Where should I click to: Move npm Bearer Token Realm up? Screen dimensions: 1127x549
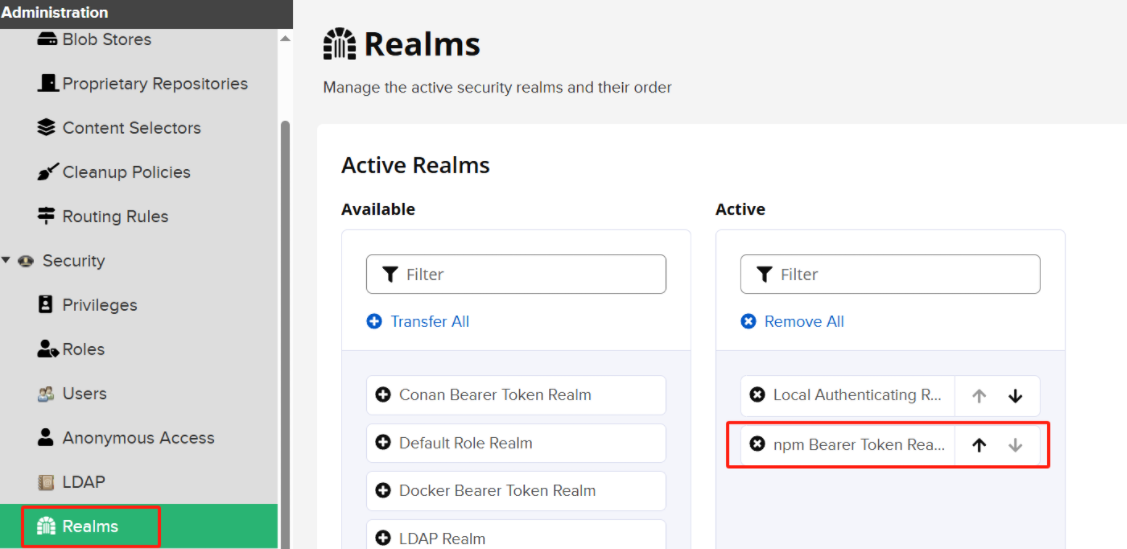click(x=979, y=446)
